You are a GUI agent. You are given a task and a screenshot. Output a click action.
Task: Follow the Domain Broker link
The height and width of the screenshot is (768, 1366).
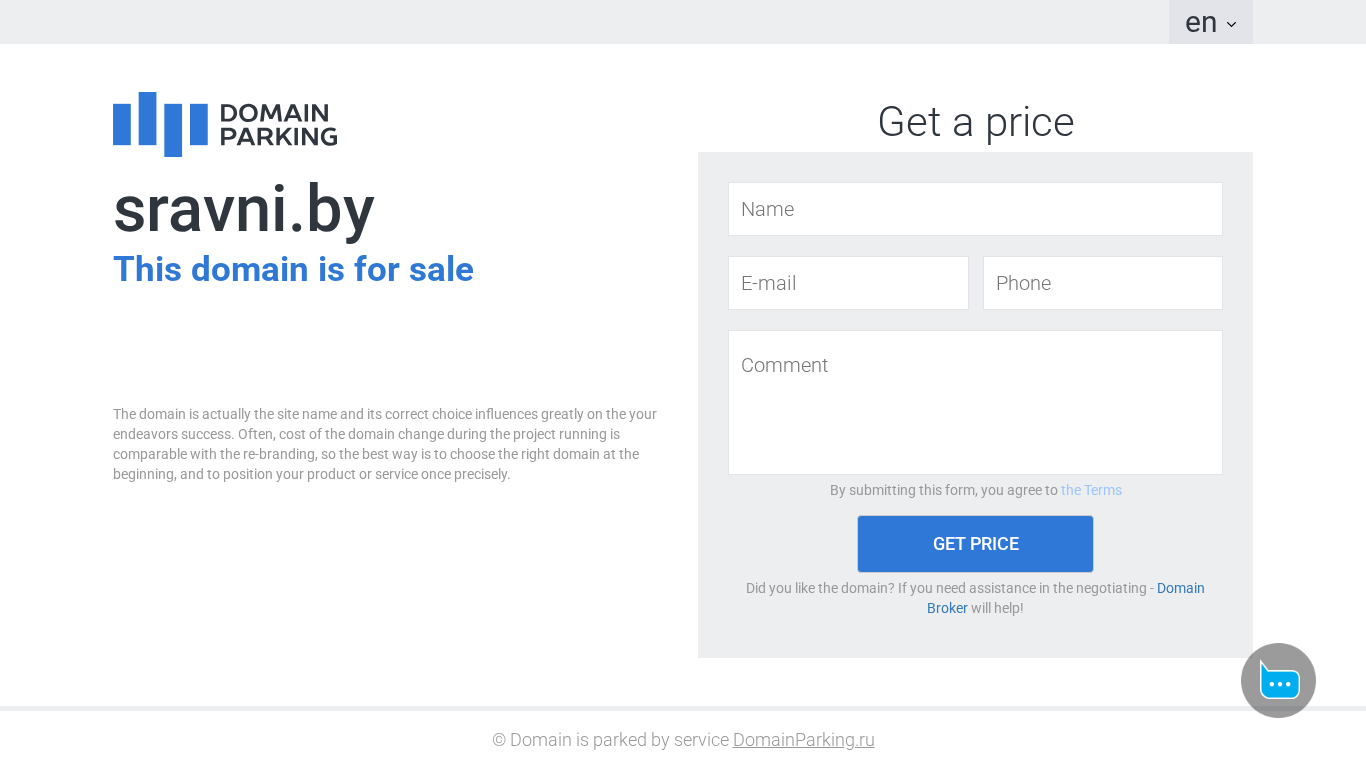(x=1180, y=588)
